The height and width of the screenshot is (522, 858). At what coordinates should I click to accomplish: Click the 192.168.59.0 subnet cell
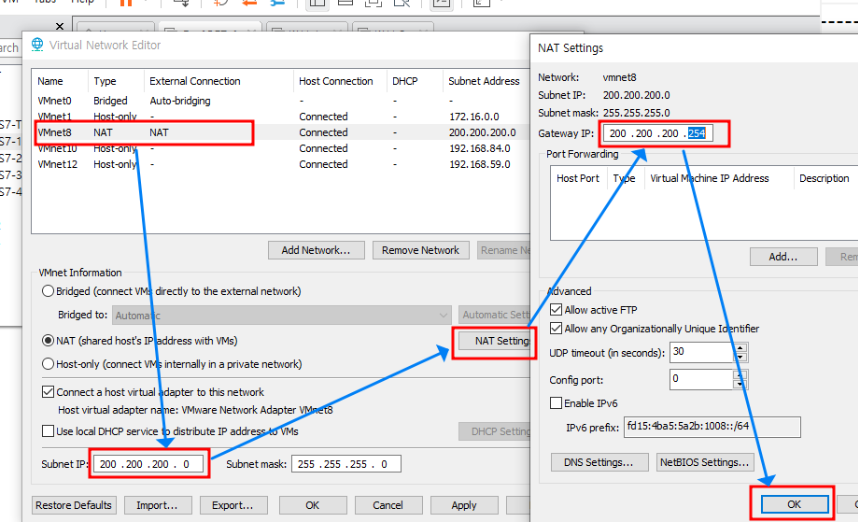click(480, 164)
